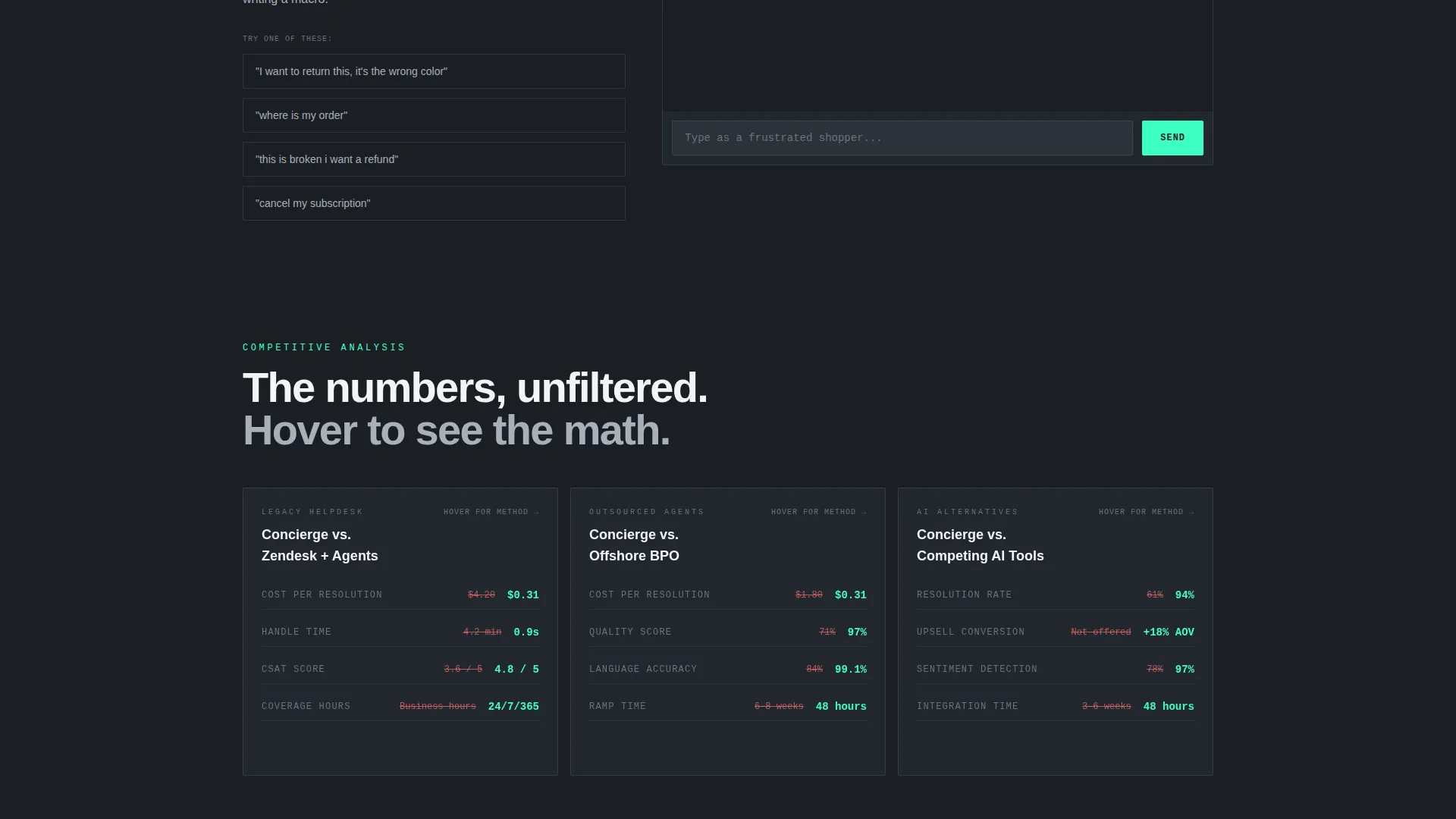This screenshot has width=1456, height=819.
Task: Click the struck-through 'Business hours' value
Action: (438, 707)
